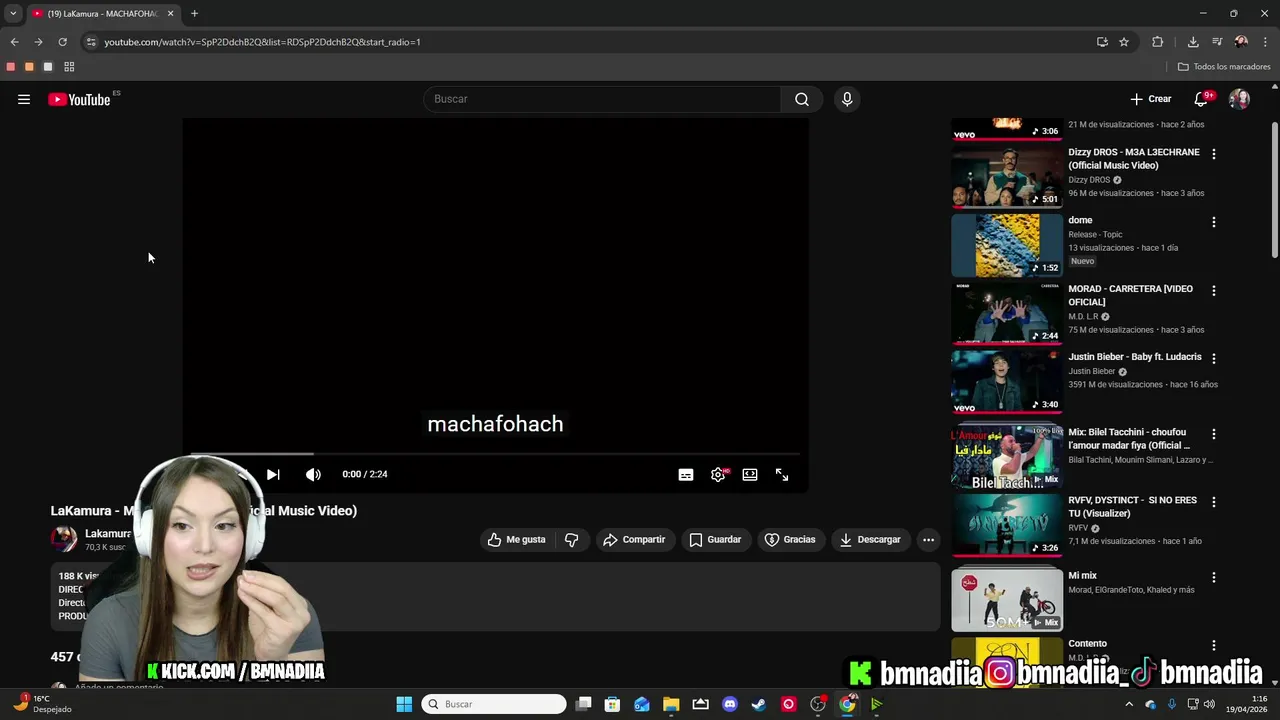Open options for Mi mix
This screenshot has height=720, width=1280.
click(1214, 577)
